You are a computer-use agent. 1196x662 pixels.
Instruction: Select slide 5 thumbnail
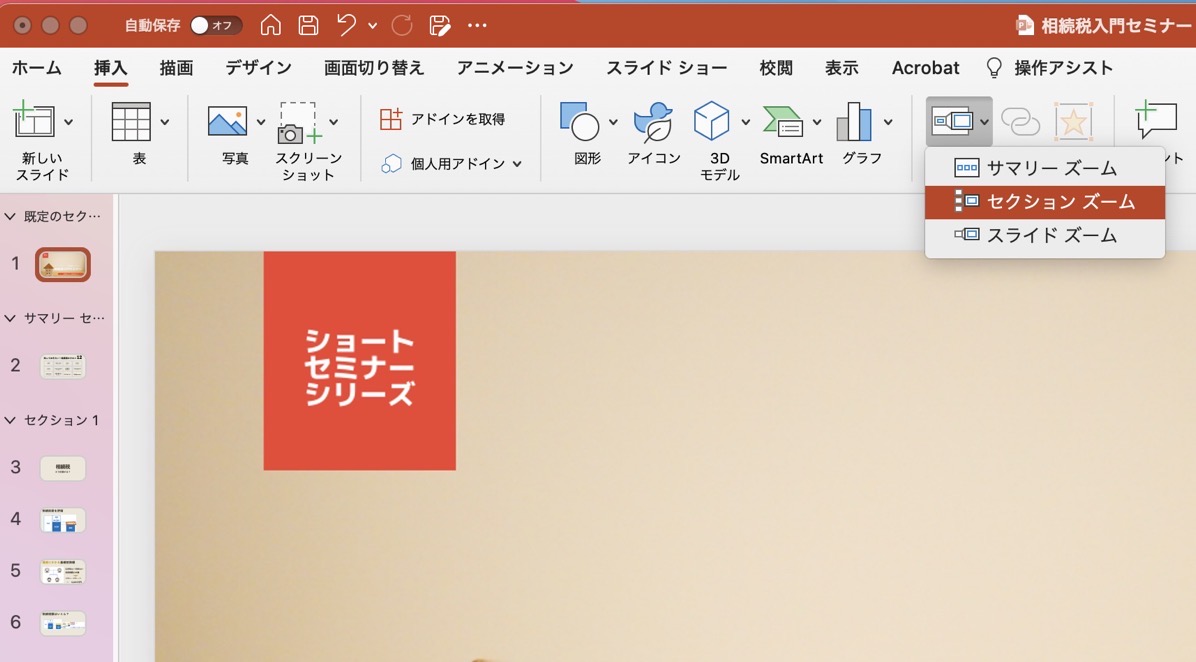click(63, 571)
